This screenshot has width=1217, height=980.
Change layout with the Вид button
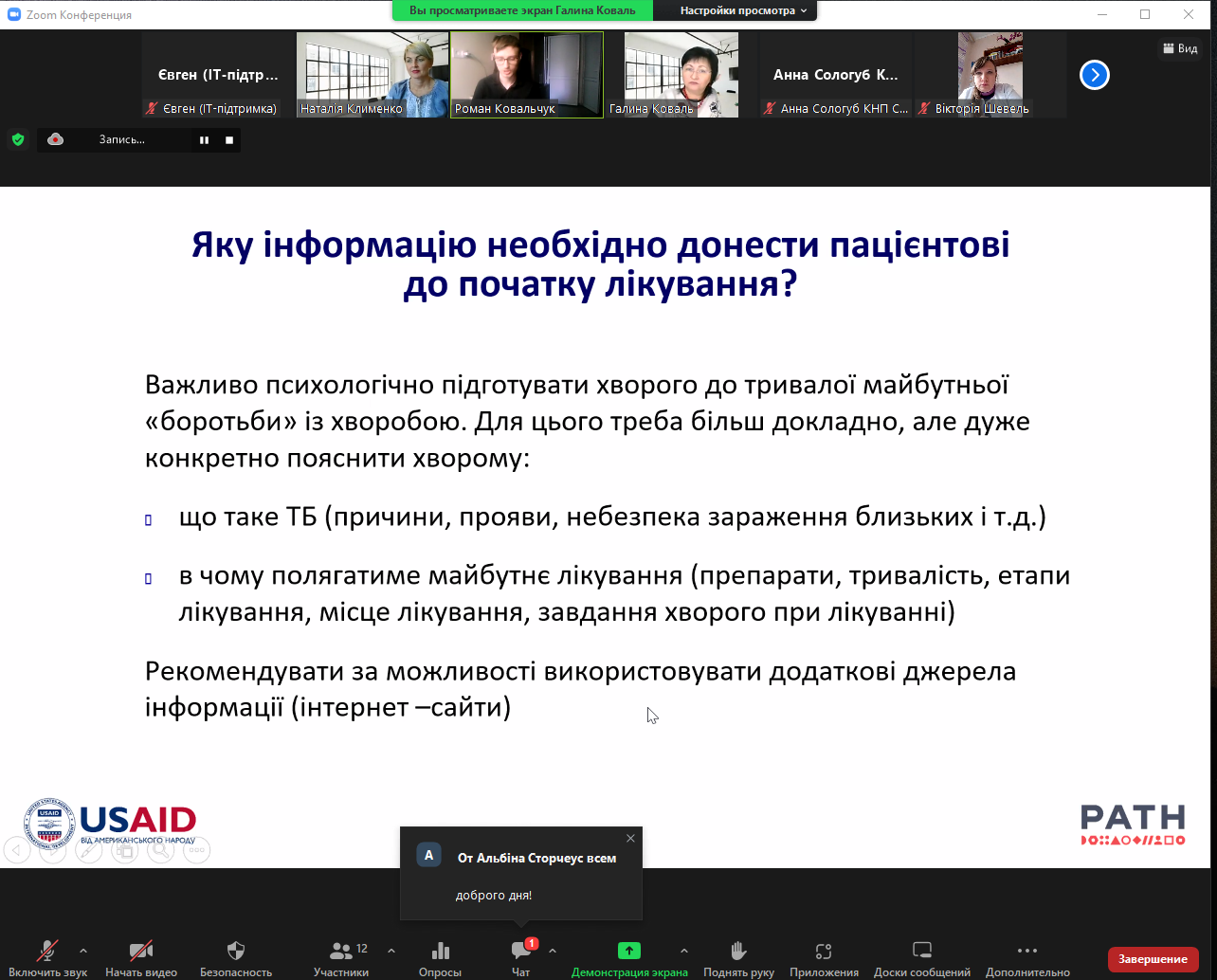1180,48
